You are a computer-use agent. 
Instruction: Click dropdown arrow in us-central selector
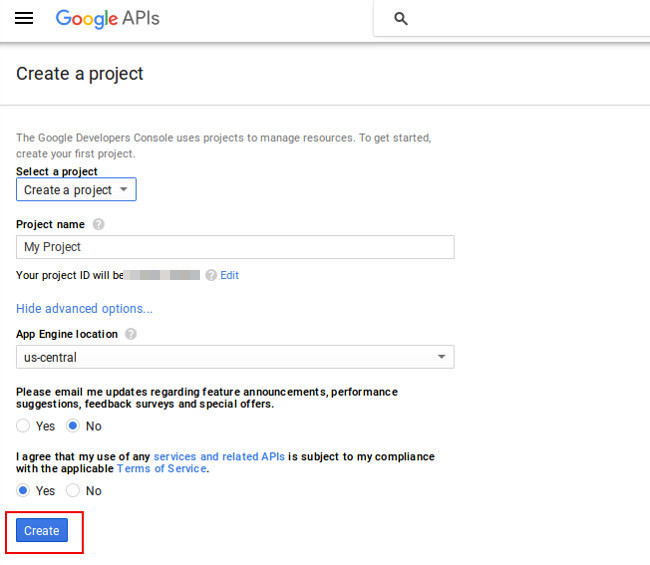[441, 357]
